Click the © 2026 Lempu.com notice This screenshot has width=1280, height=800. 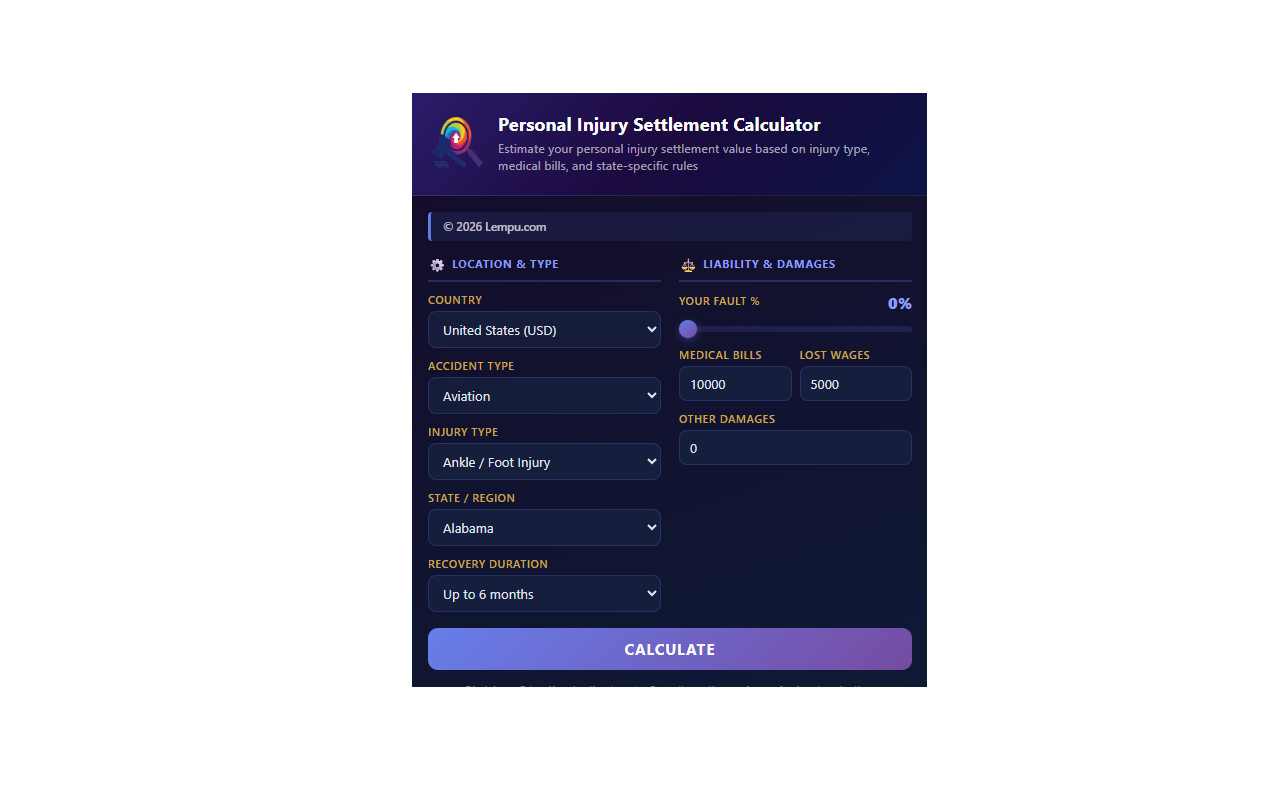pyautogui.click(x=495, y=227)
